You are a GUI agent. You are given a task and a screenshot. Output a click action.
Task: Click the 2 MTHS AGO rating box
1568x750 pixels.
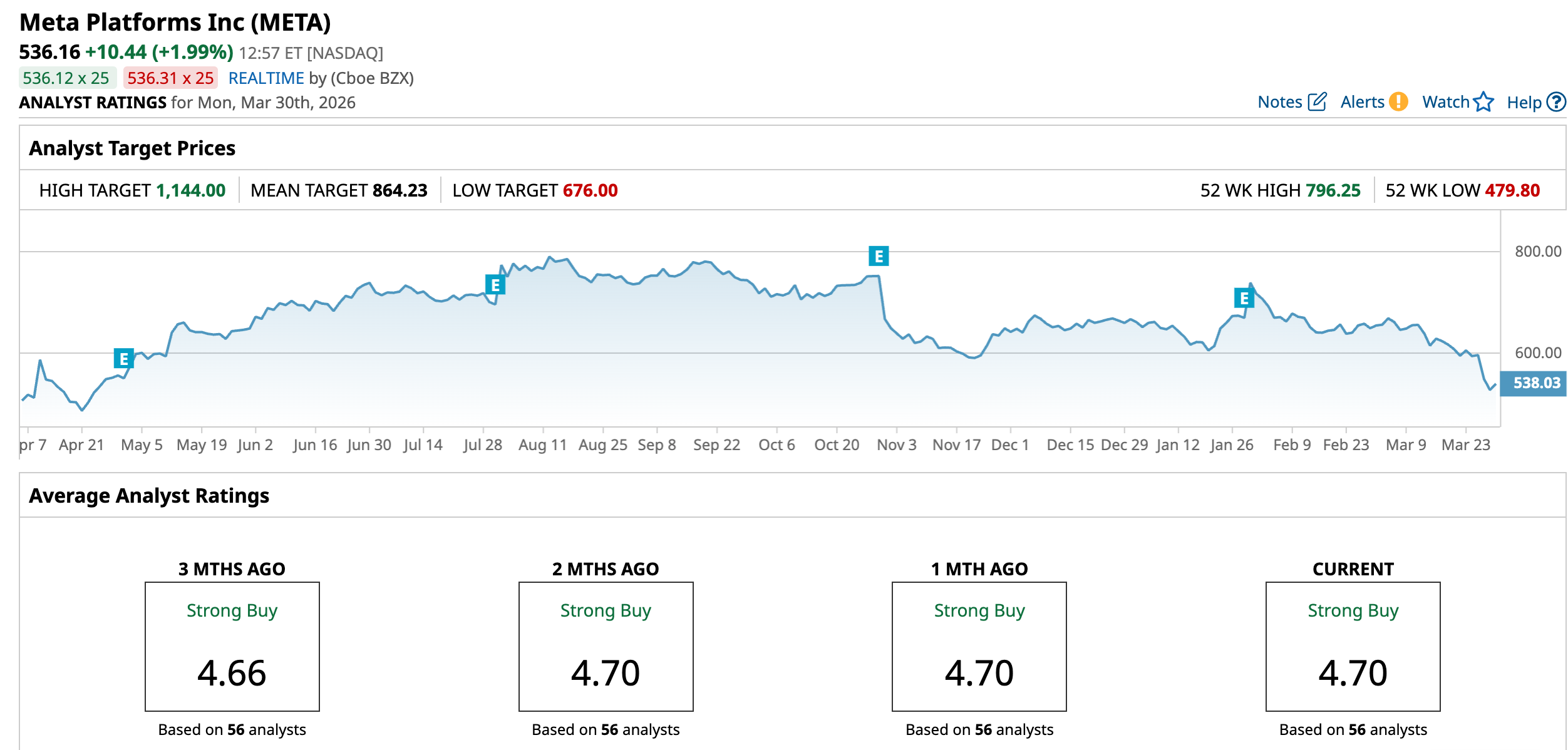click(x=606, y=646)
